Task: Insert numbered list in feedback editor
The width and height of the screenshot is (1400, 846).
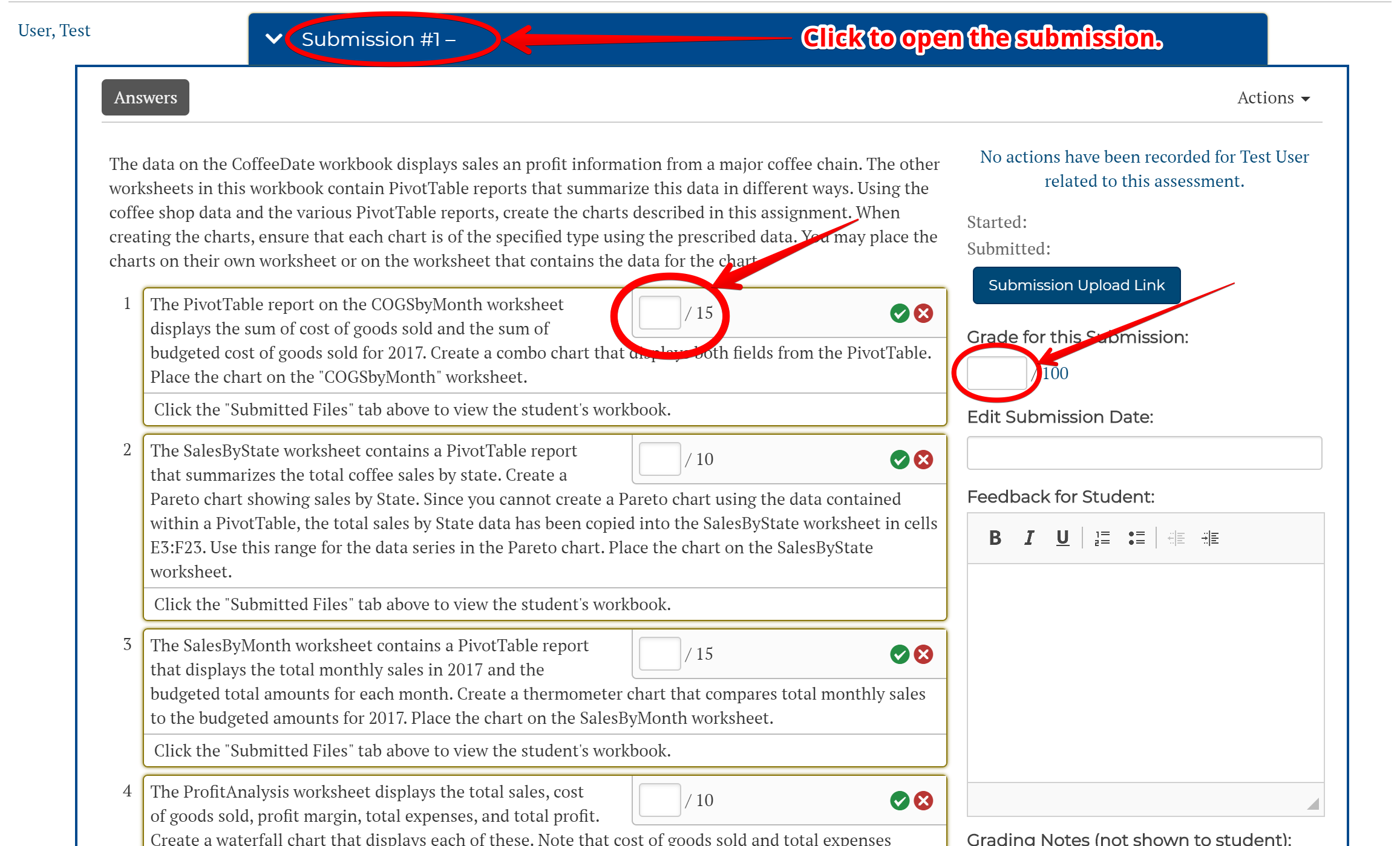Action: coord(1102,538)
